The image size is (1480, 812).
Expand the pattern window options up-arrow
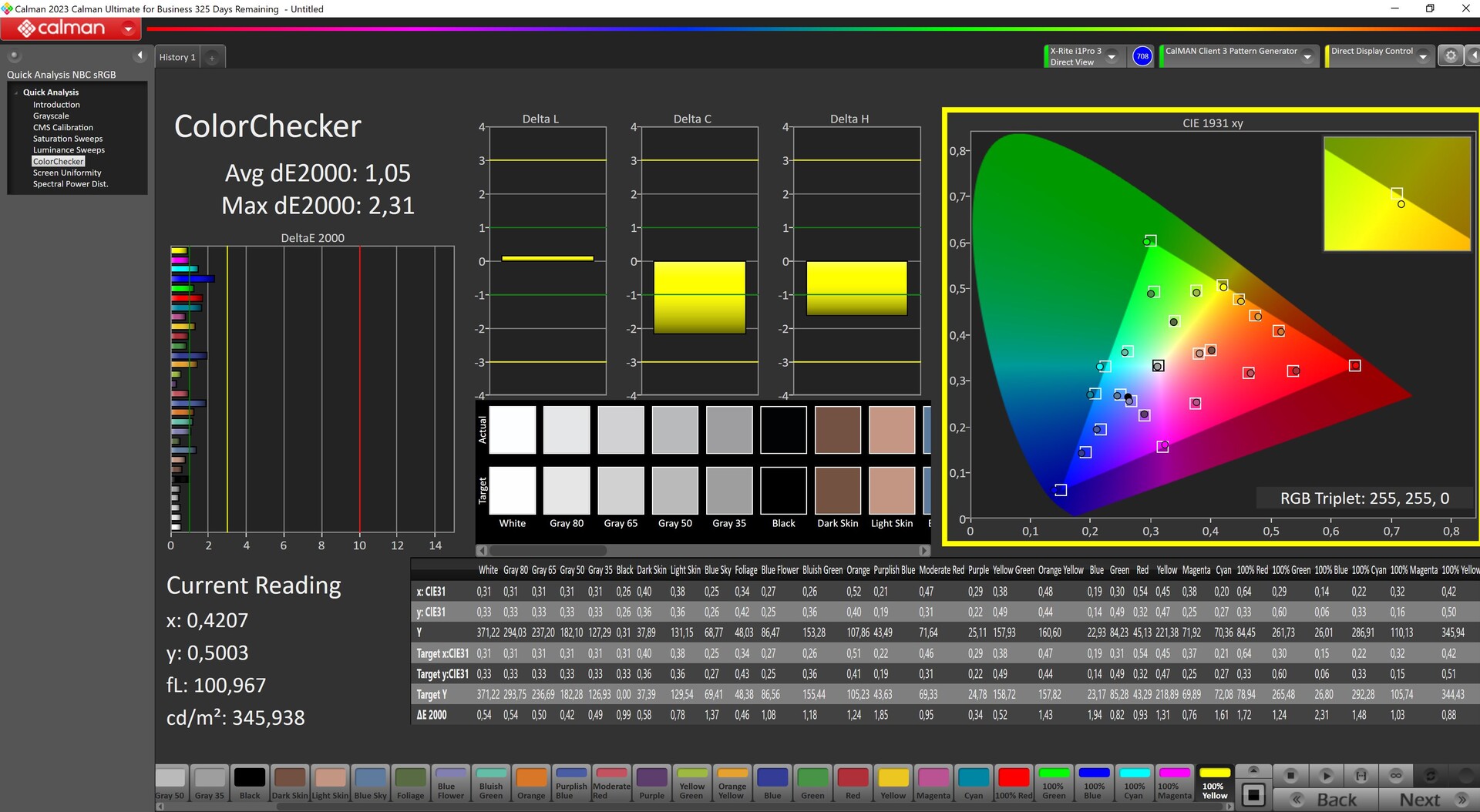point(1253,770)
